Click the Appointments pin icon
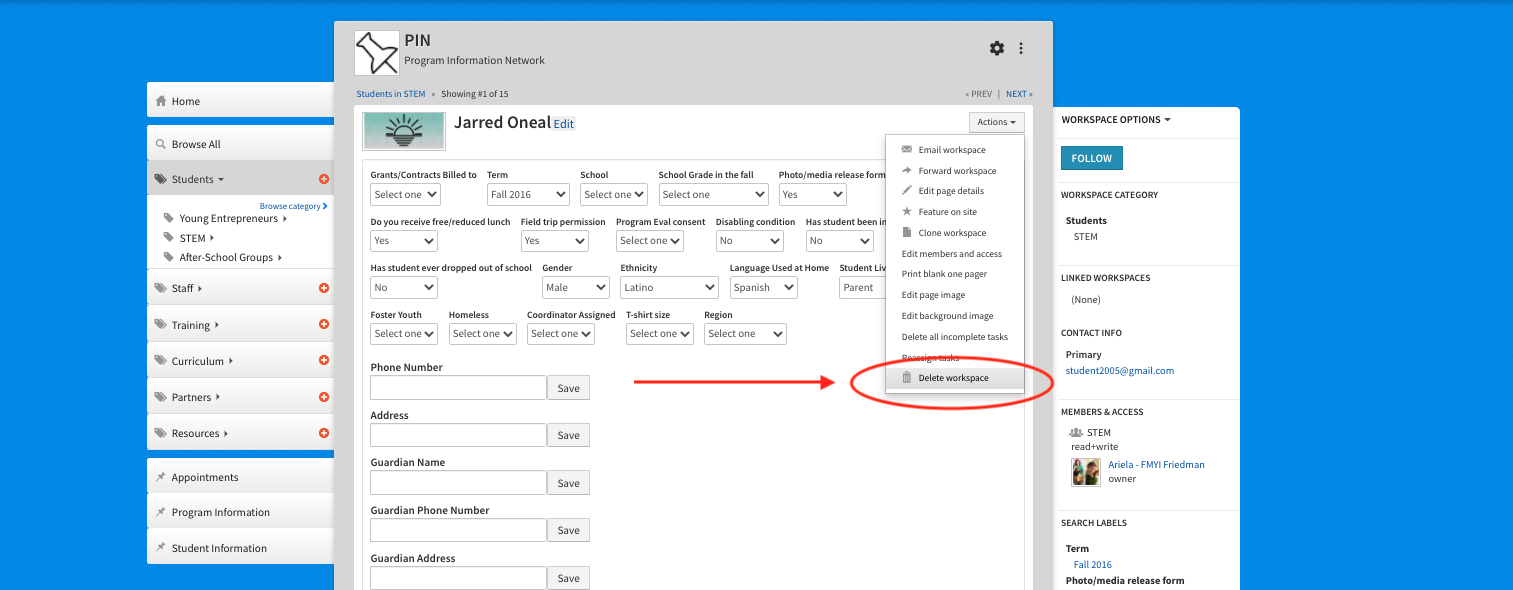This screenshot has height=590, width=1513. click(x=160, y=477)
